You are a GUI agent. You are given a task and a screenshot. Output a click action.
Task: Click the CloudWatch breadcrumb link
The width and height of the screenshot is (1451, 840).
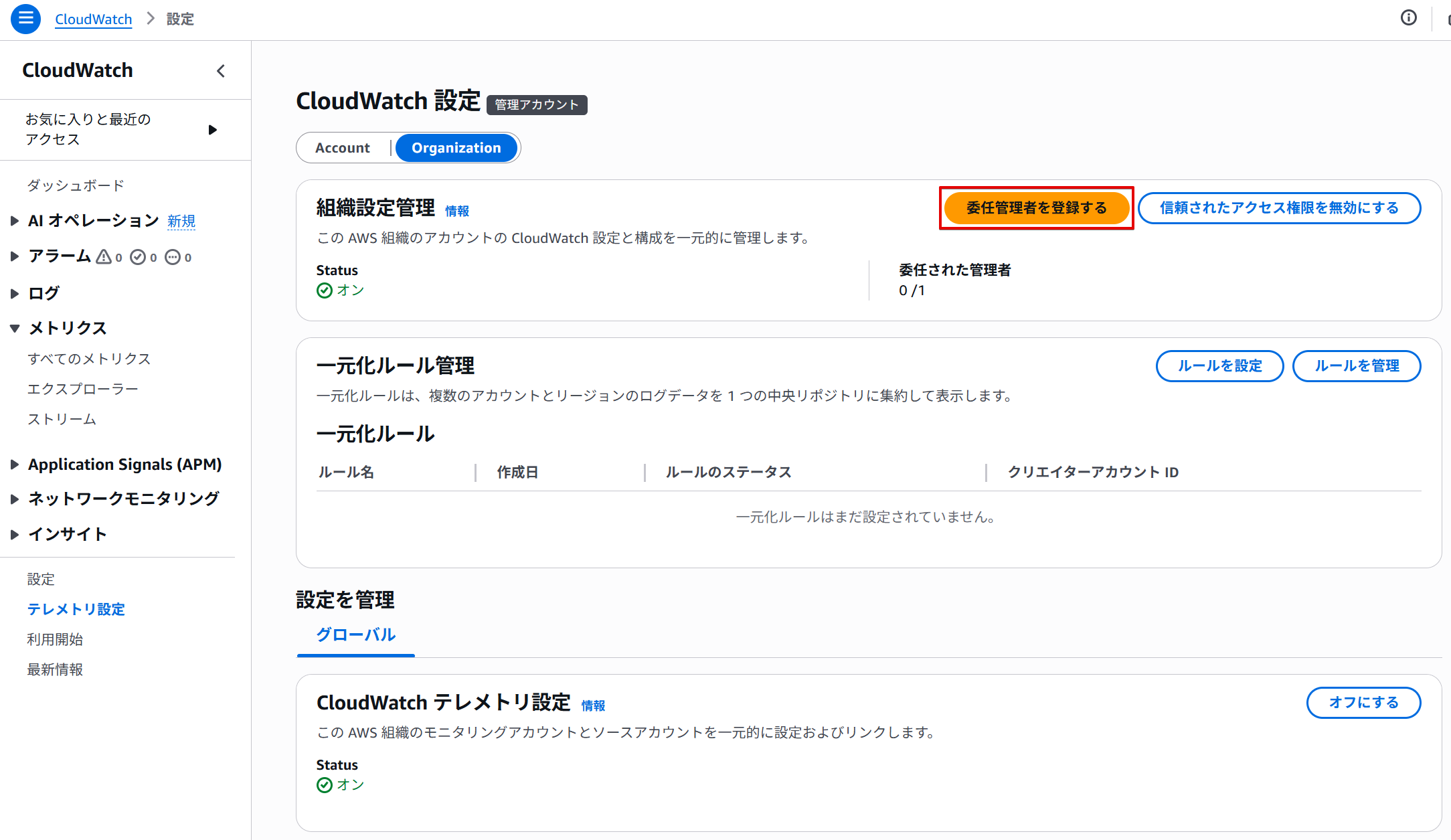pyautogui.click(x=93, y=19)
